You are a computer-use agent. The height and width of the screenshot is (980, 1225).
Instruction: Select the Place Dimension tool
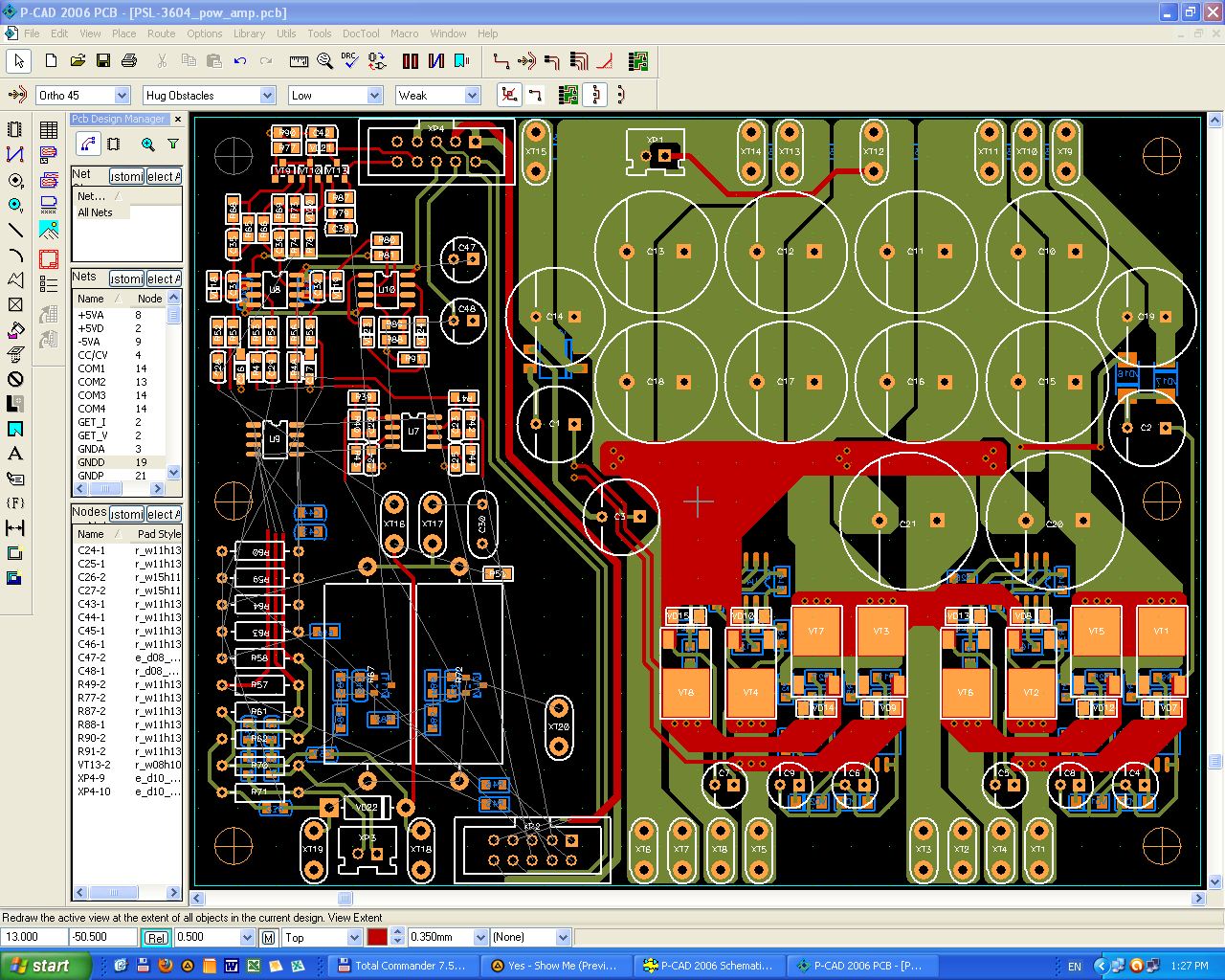pyautogui.click(x=15, y=528)
